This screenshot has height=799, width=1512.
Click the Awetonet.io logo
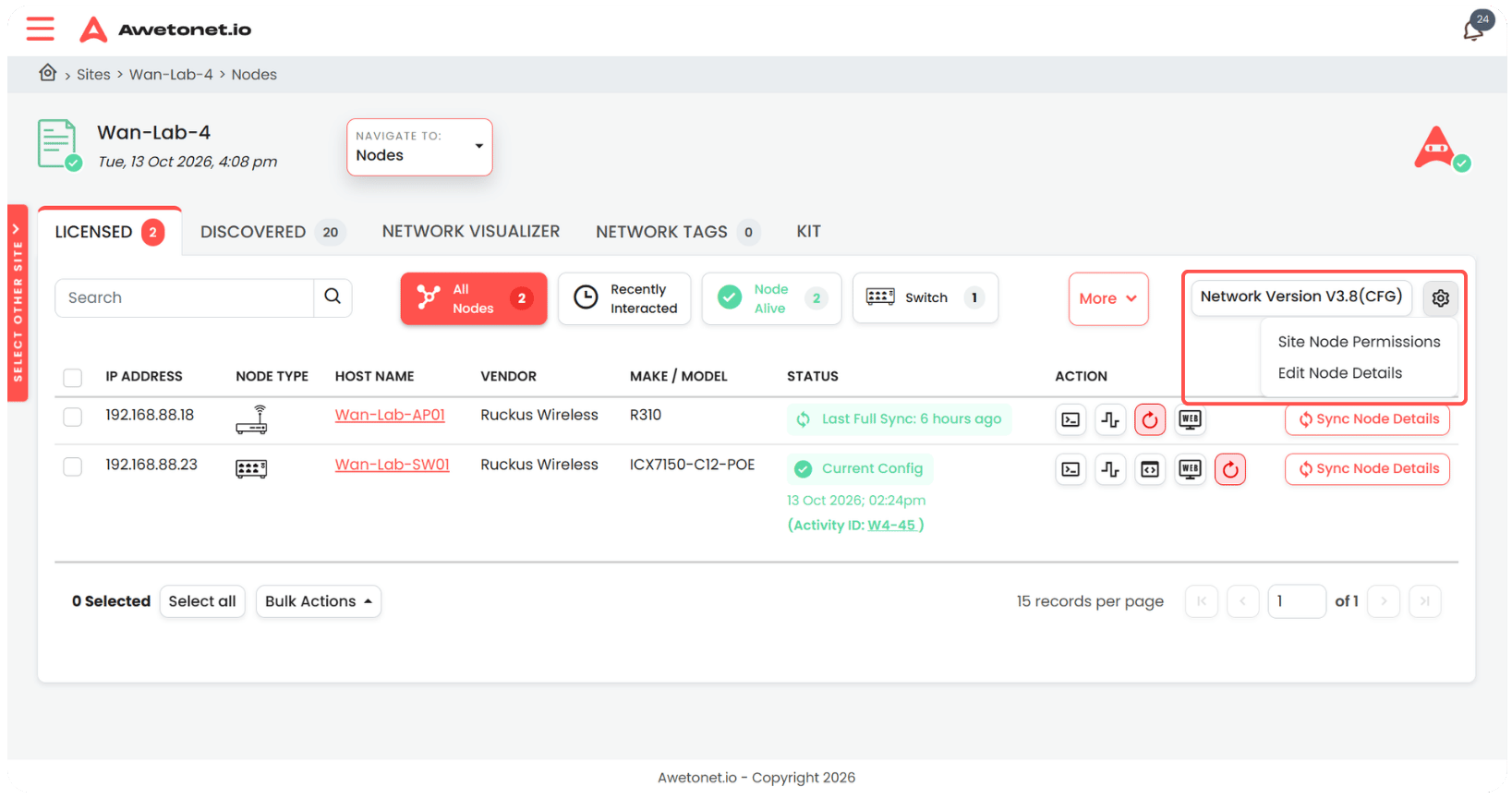pyautogui.click(x=166, y=30)
